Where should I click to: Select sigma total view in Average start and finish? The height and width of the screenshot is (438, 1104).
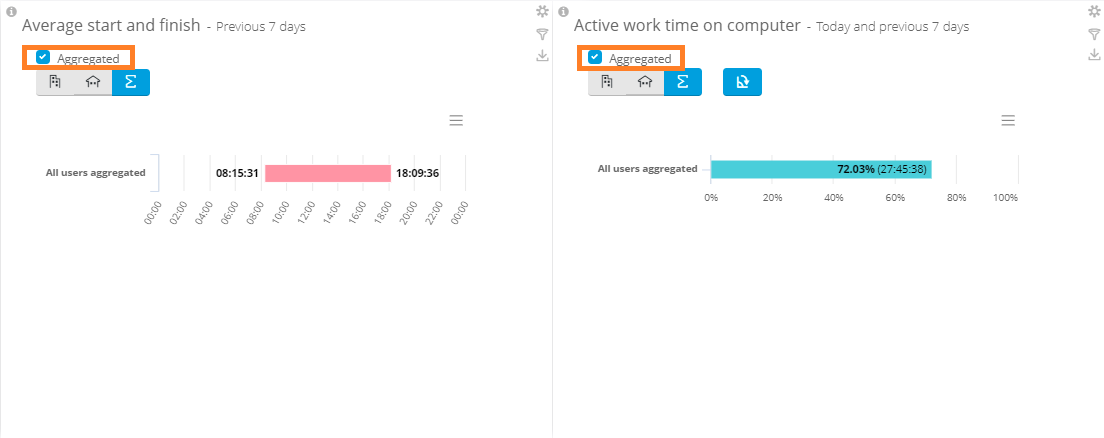coord(131,82)
